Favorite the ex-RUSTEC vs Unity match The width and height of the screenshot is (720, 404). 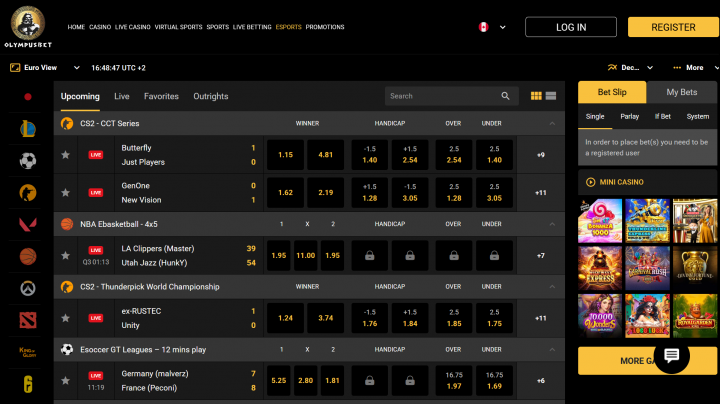click(x=66, y=318)
